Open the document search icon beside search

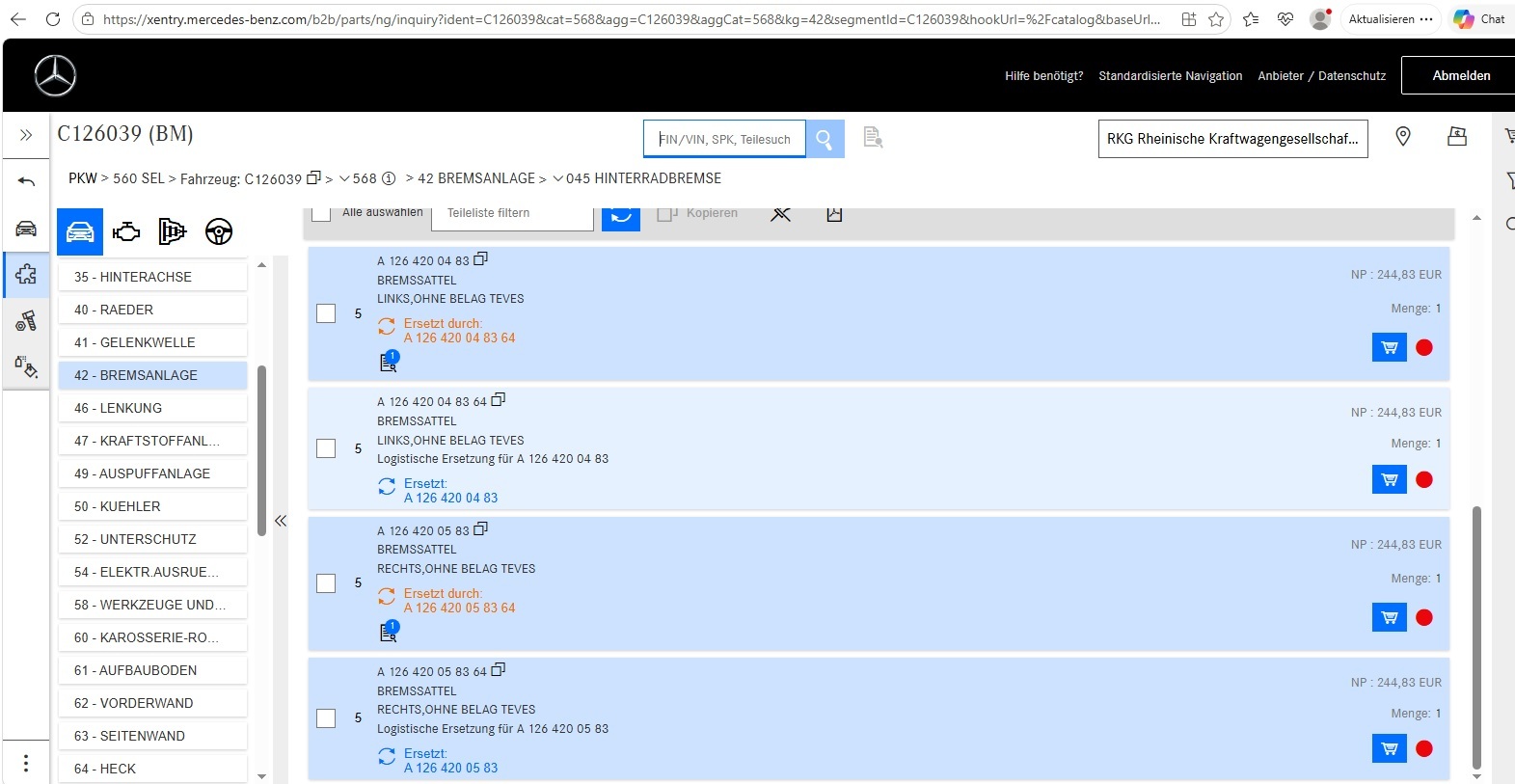click(873, 138)
